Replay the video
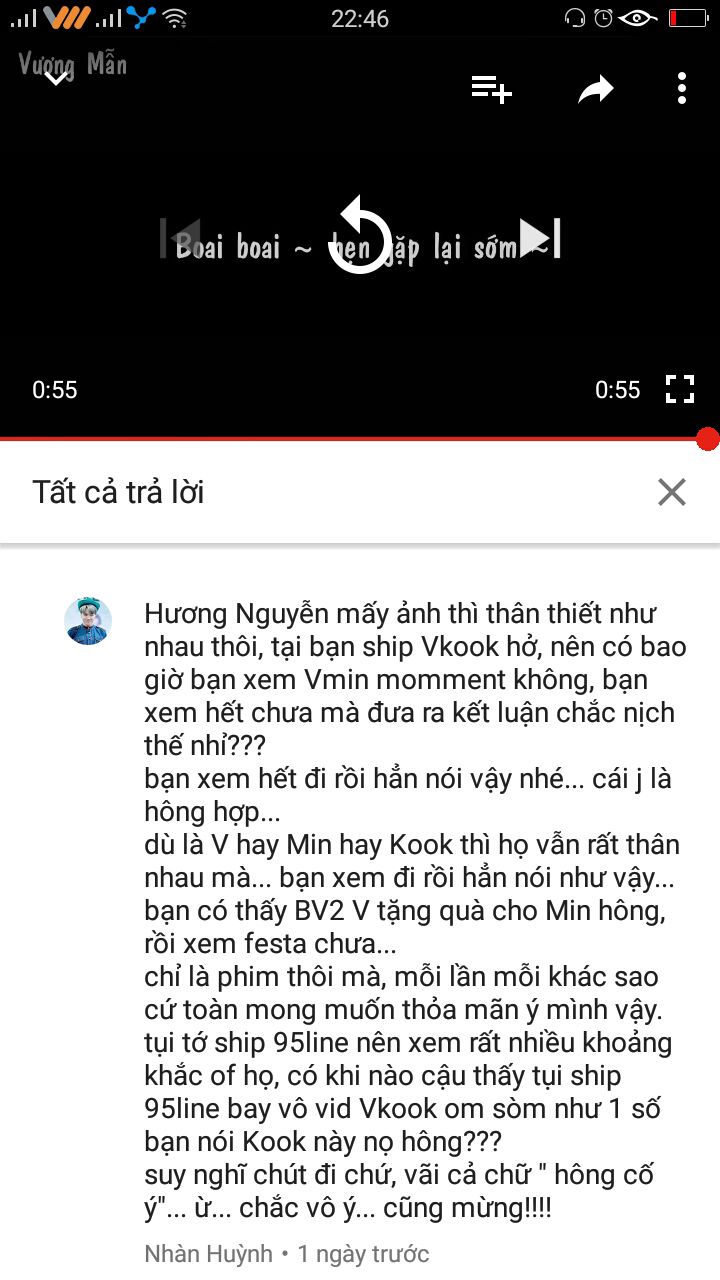 pos(359,236)
